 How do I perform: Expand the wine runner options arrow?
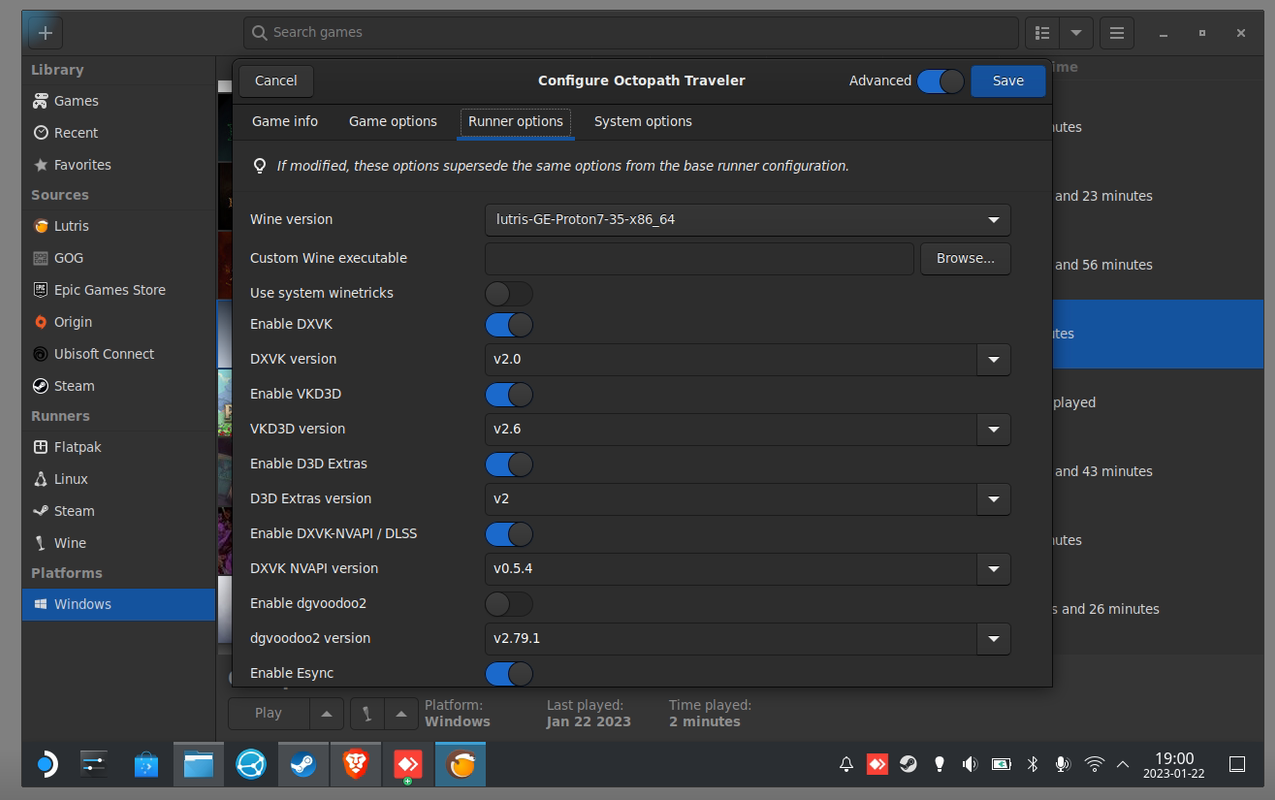401,713
